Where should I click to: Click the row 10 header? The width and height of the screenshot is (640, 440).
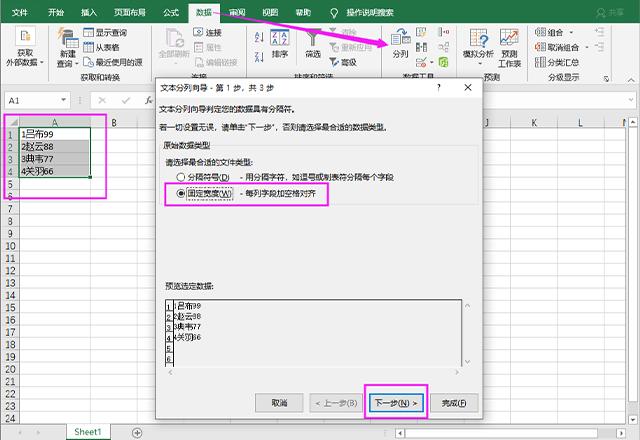click(x=11, y=246)
